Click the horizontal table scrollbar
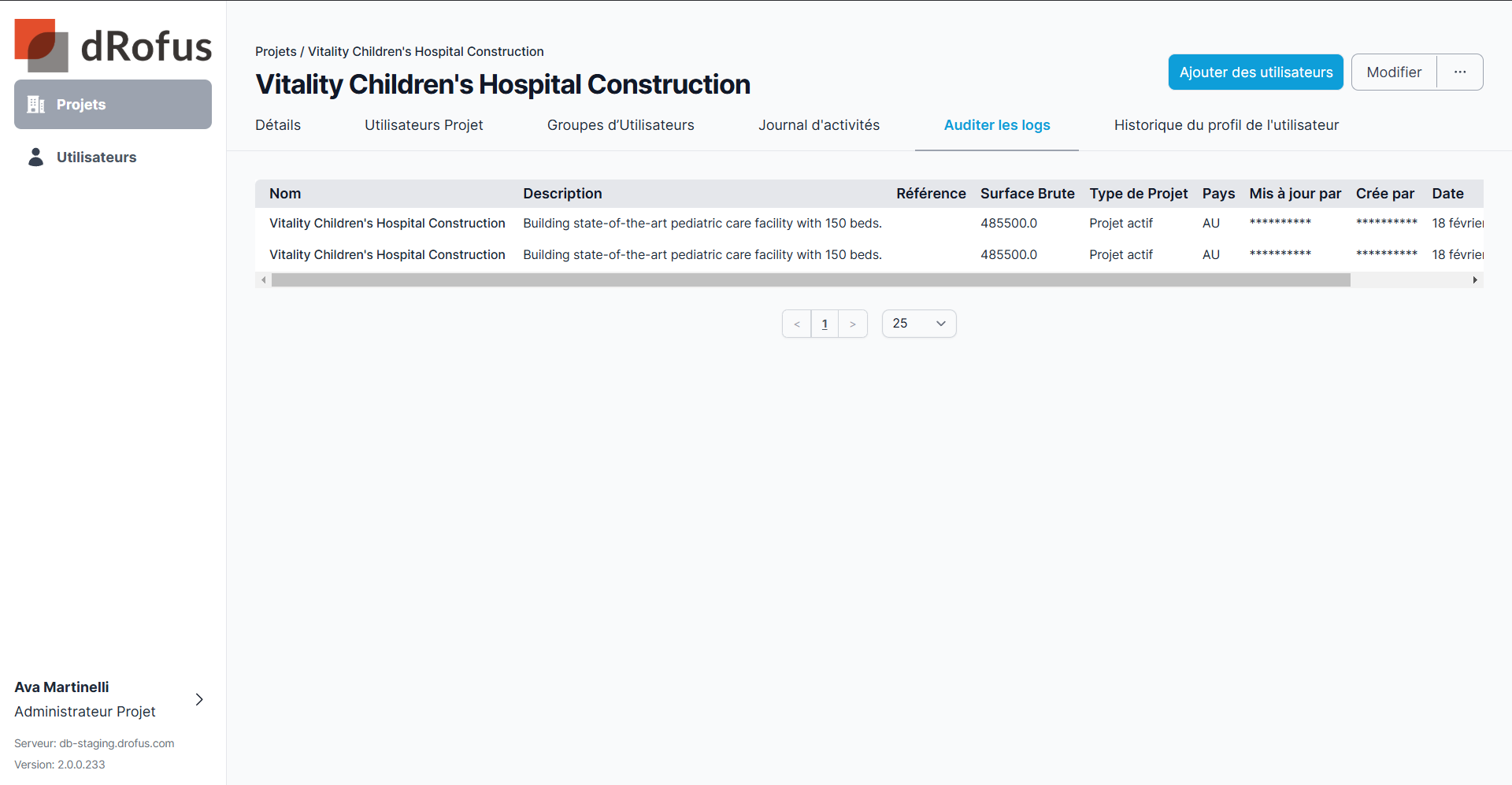 tap(810, 280)
